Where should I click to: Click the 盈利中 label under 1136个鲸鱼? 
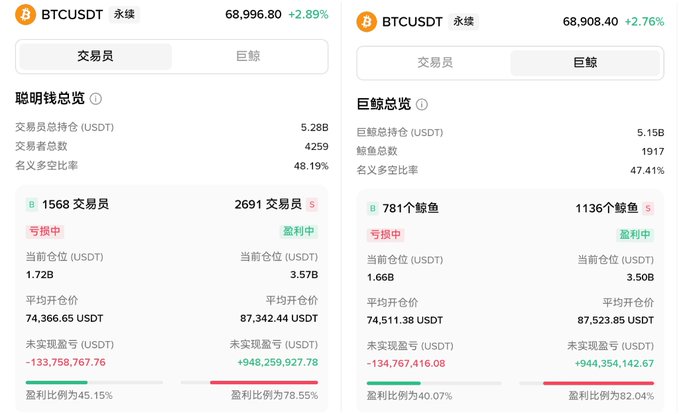pyautogui.click(x=636, y=235)
